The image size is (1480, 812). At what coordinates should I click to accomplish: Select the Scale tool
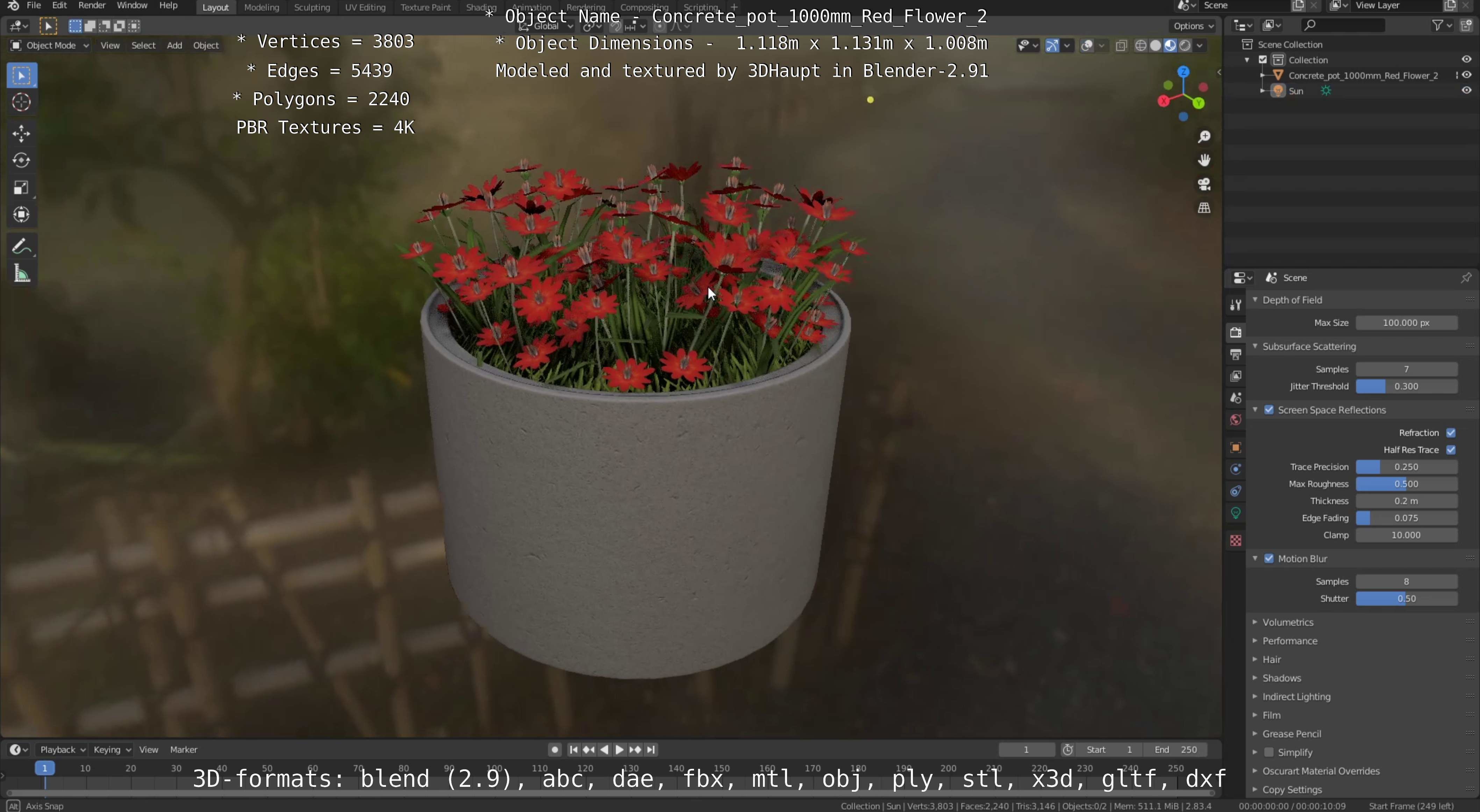point(22,188)
